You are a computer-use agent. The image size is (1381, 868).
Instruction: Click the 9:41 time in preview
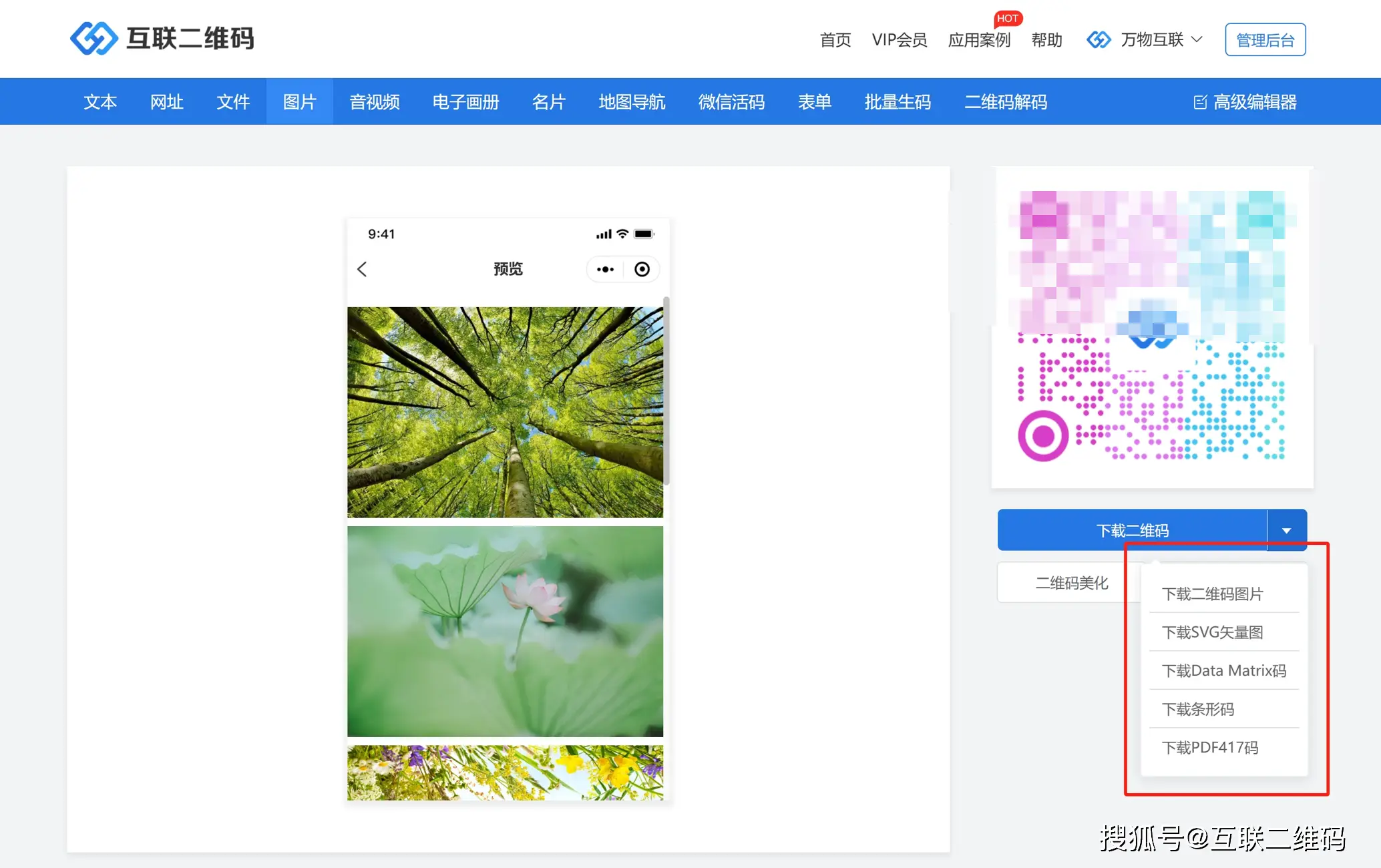(x=381, y=234)
